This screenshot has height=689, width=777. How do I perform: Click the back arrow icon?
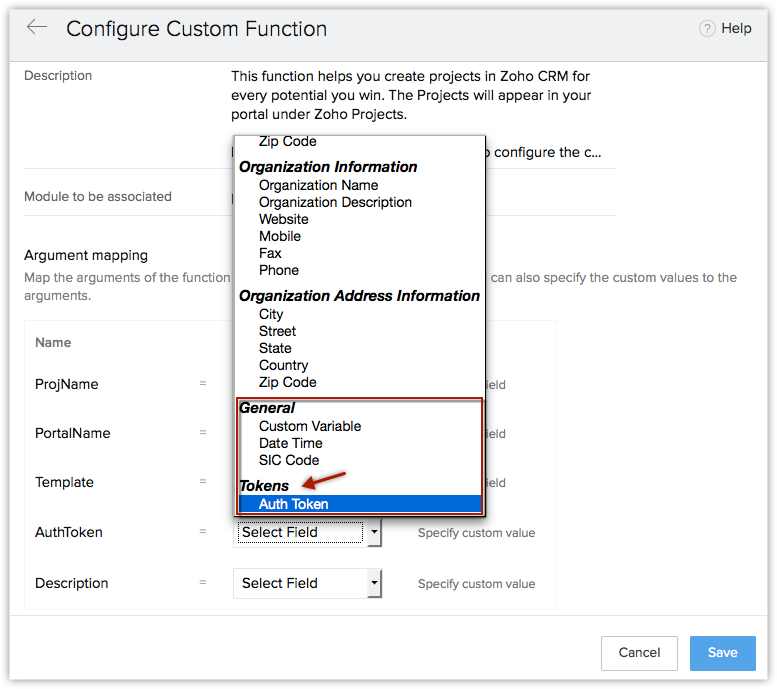pos(37,27)
